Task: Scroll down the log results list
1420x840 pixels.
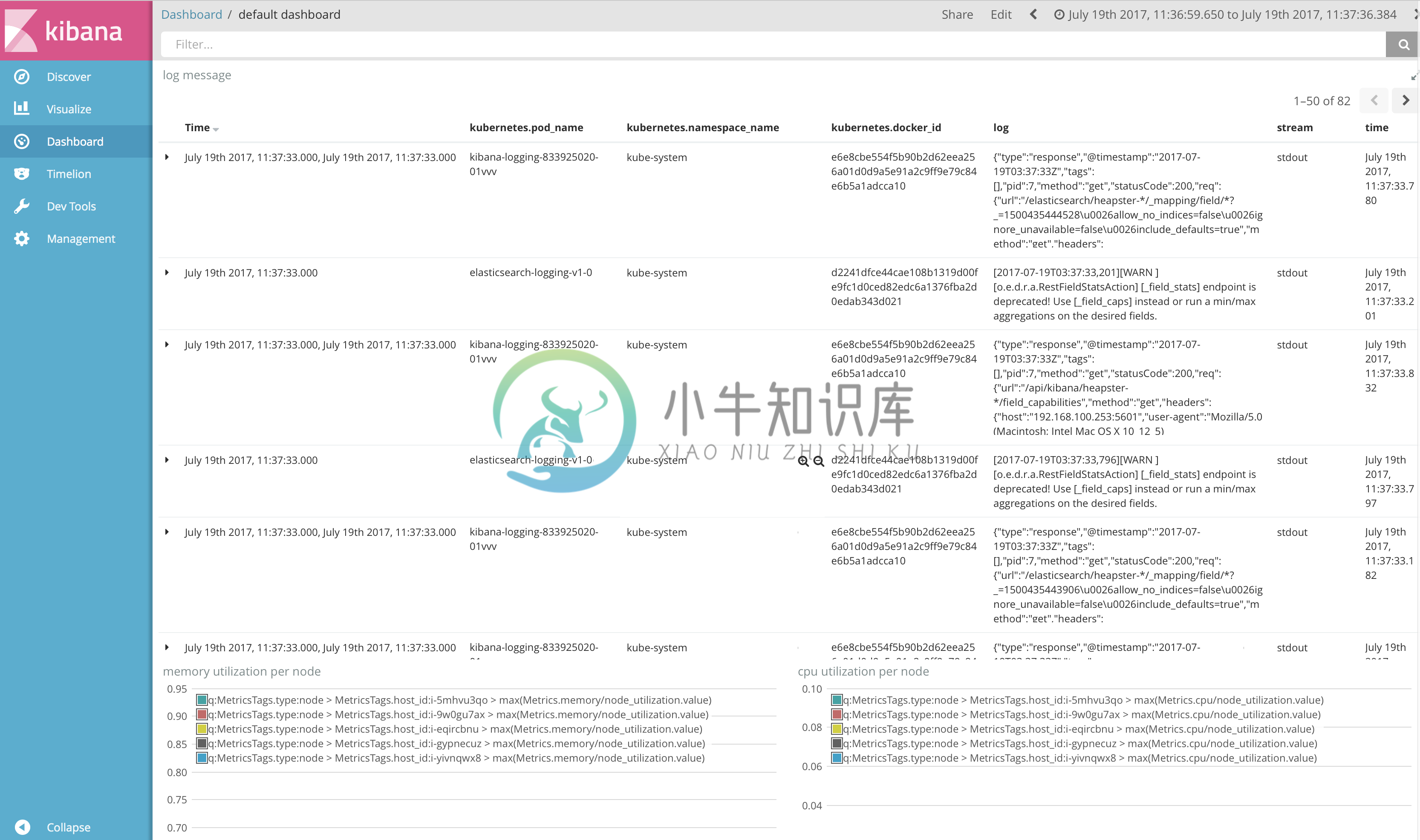Action: pos(1405,101)
